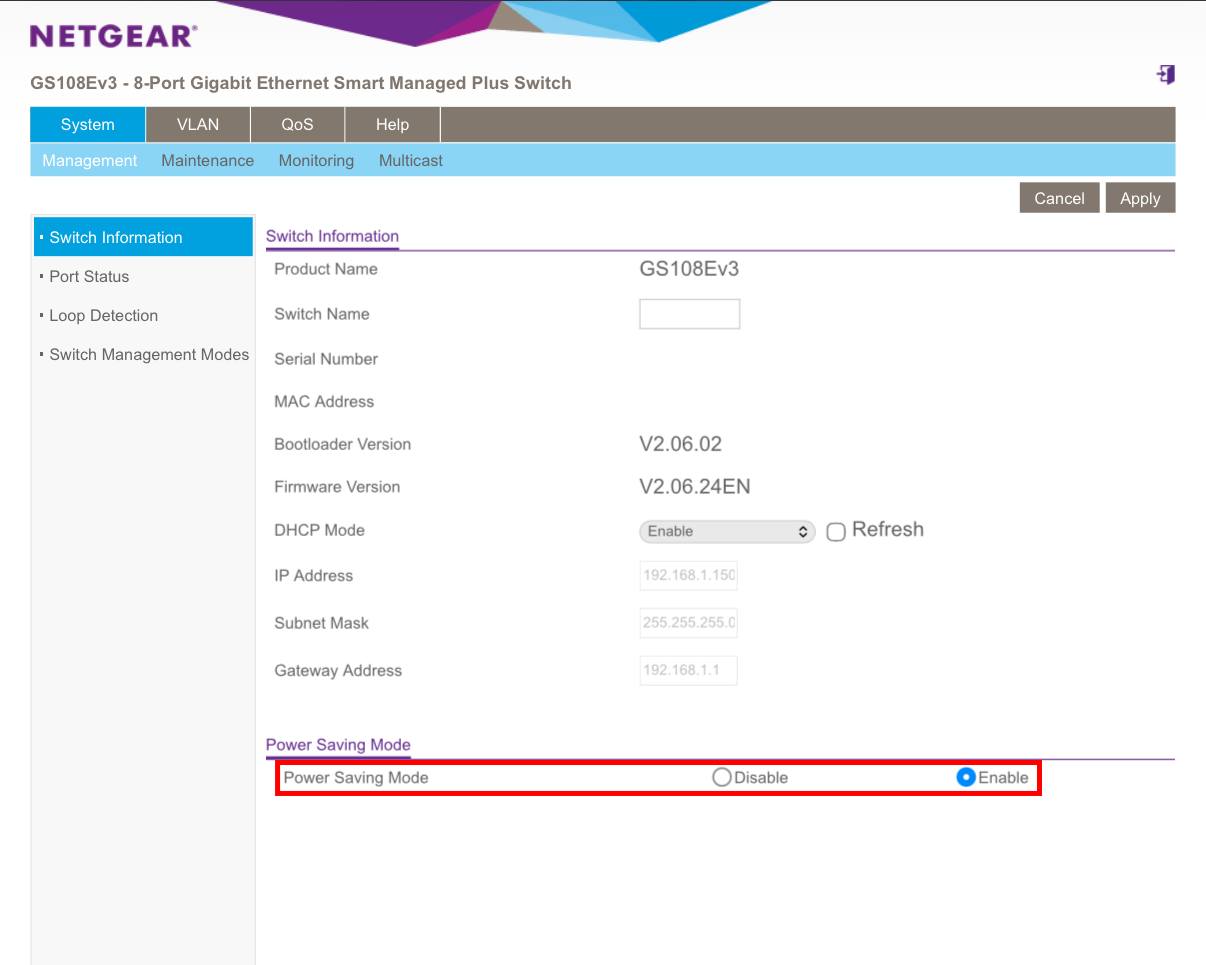
Task: Click the Switch Name input field
Action: tap(689, 314)
